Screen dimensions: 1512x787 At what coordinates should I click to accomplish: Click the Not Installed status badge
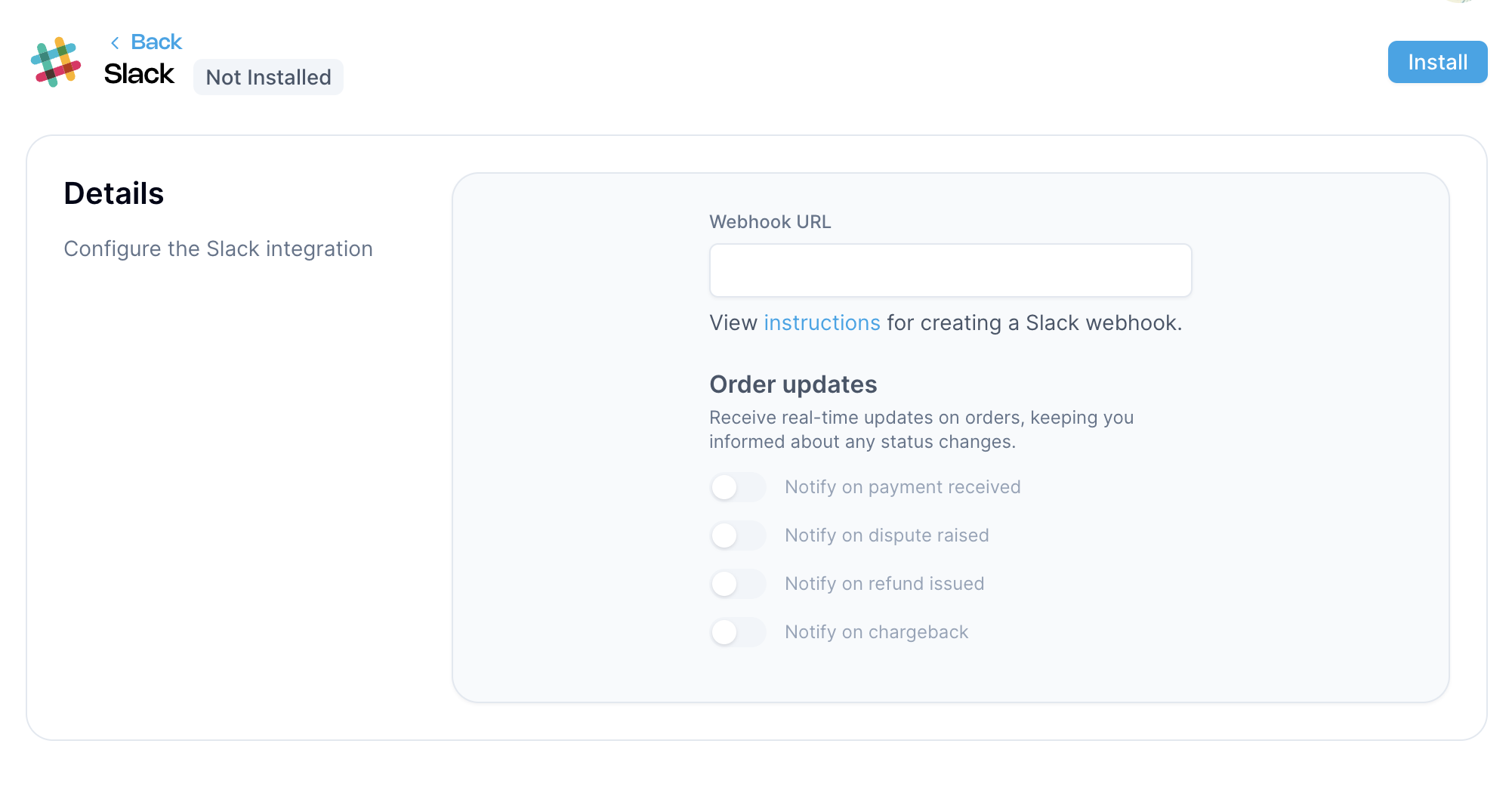tap(268, 77)
